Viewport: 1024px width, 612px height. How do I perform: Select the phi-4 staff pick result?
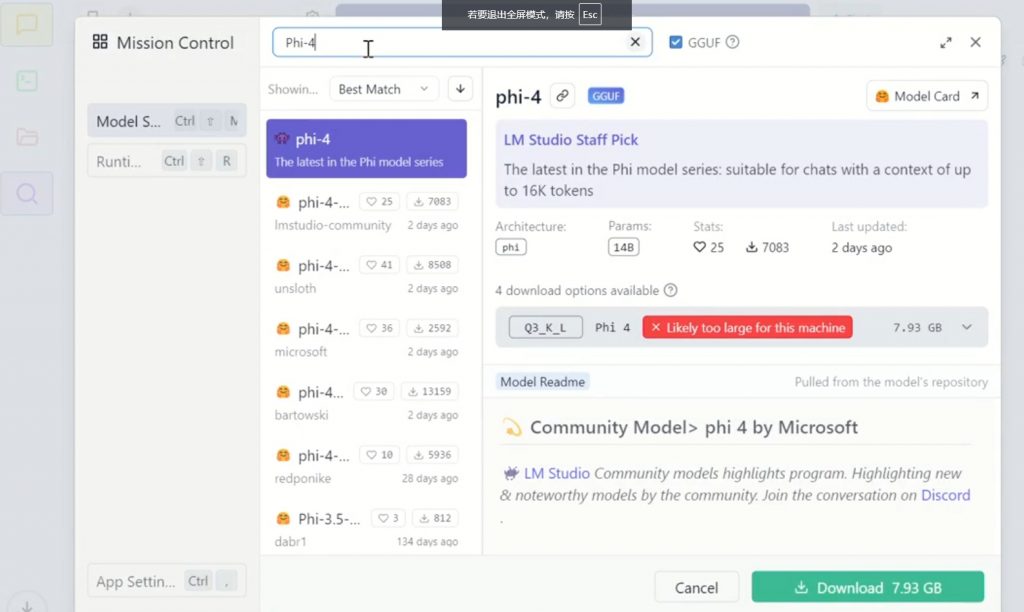(x=366, y=148)
